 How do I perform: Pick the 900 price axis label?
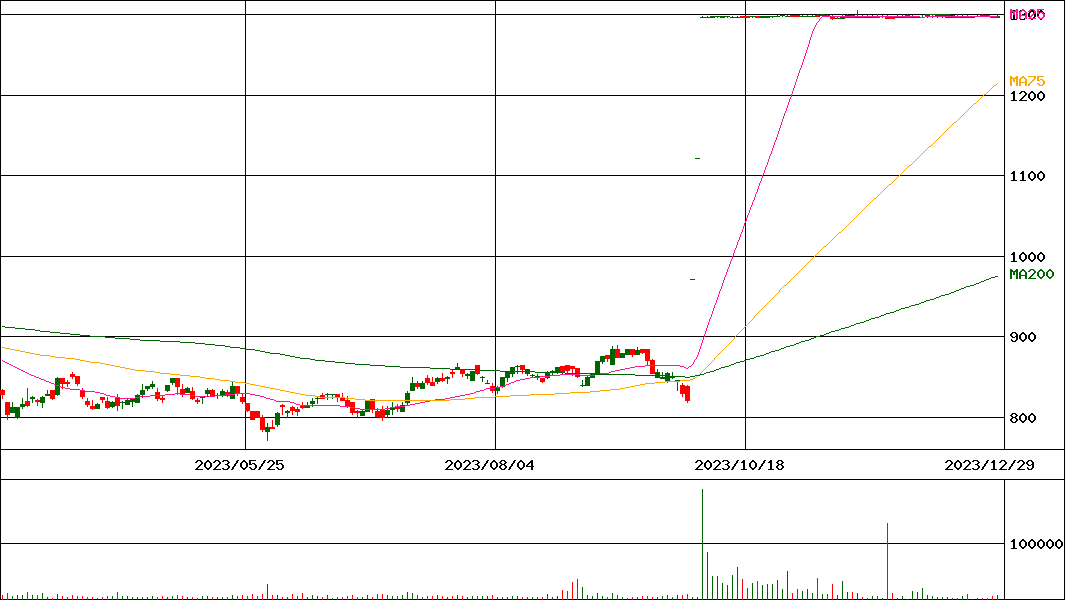coord(1022,337)
